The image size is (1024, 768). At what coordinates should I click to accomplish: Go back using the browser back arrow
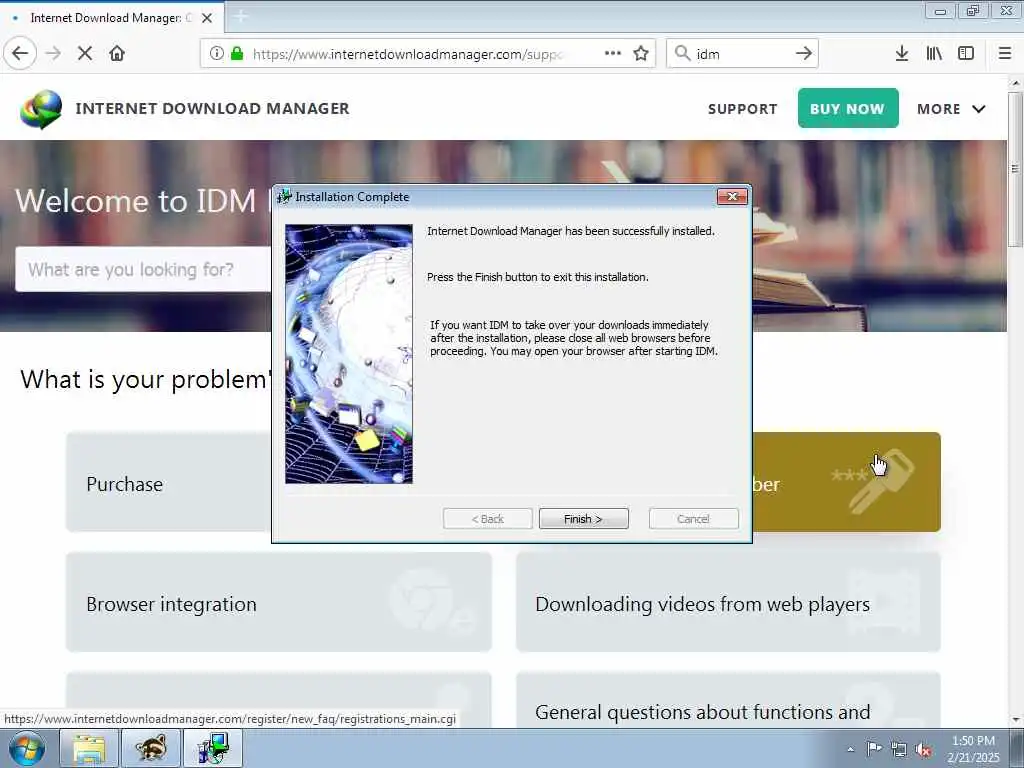click(20, 54)
